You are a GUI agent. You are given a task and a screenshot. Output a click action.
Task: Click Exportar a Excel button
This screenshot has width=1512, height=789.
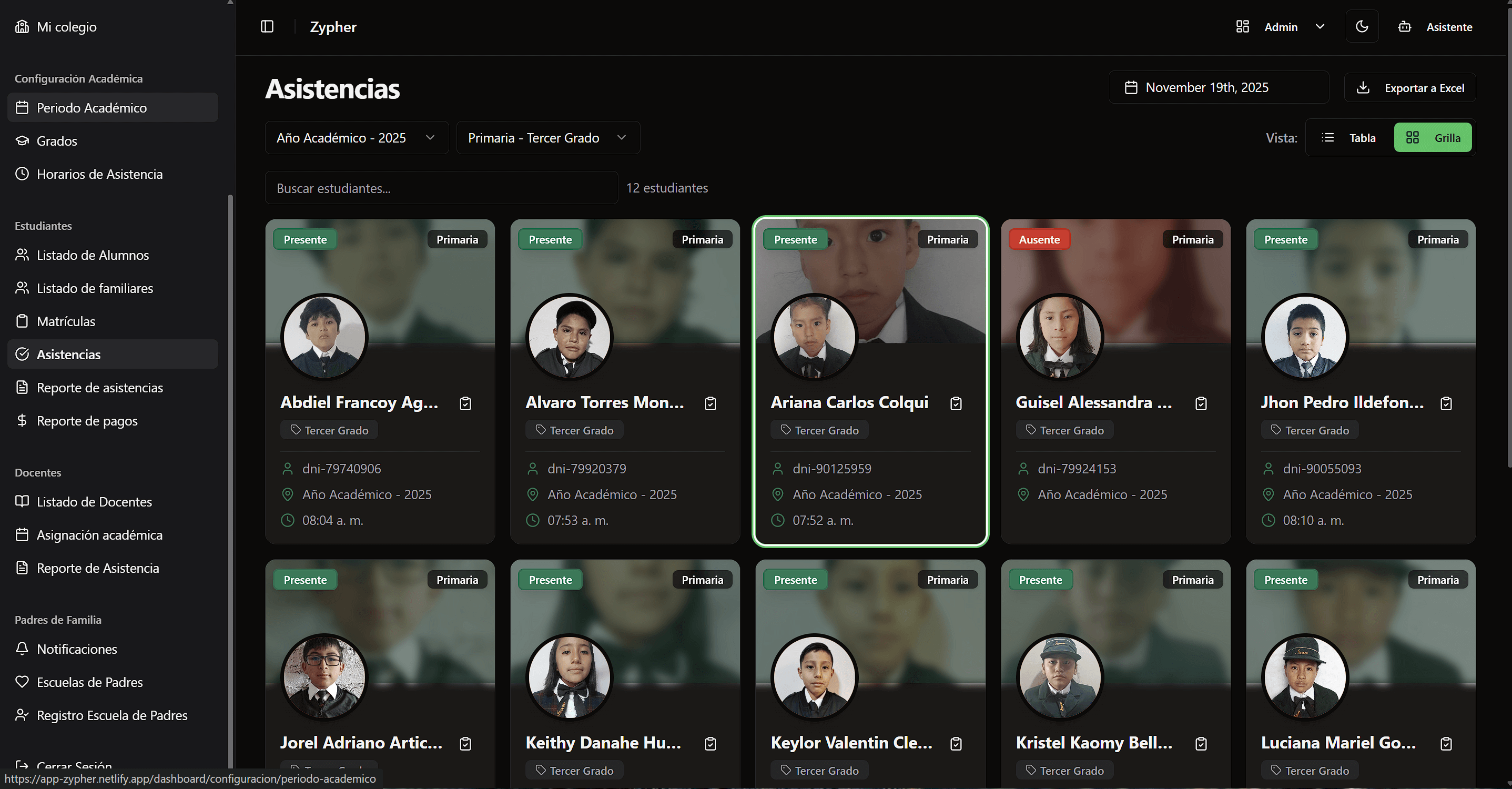(1410, 87)
